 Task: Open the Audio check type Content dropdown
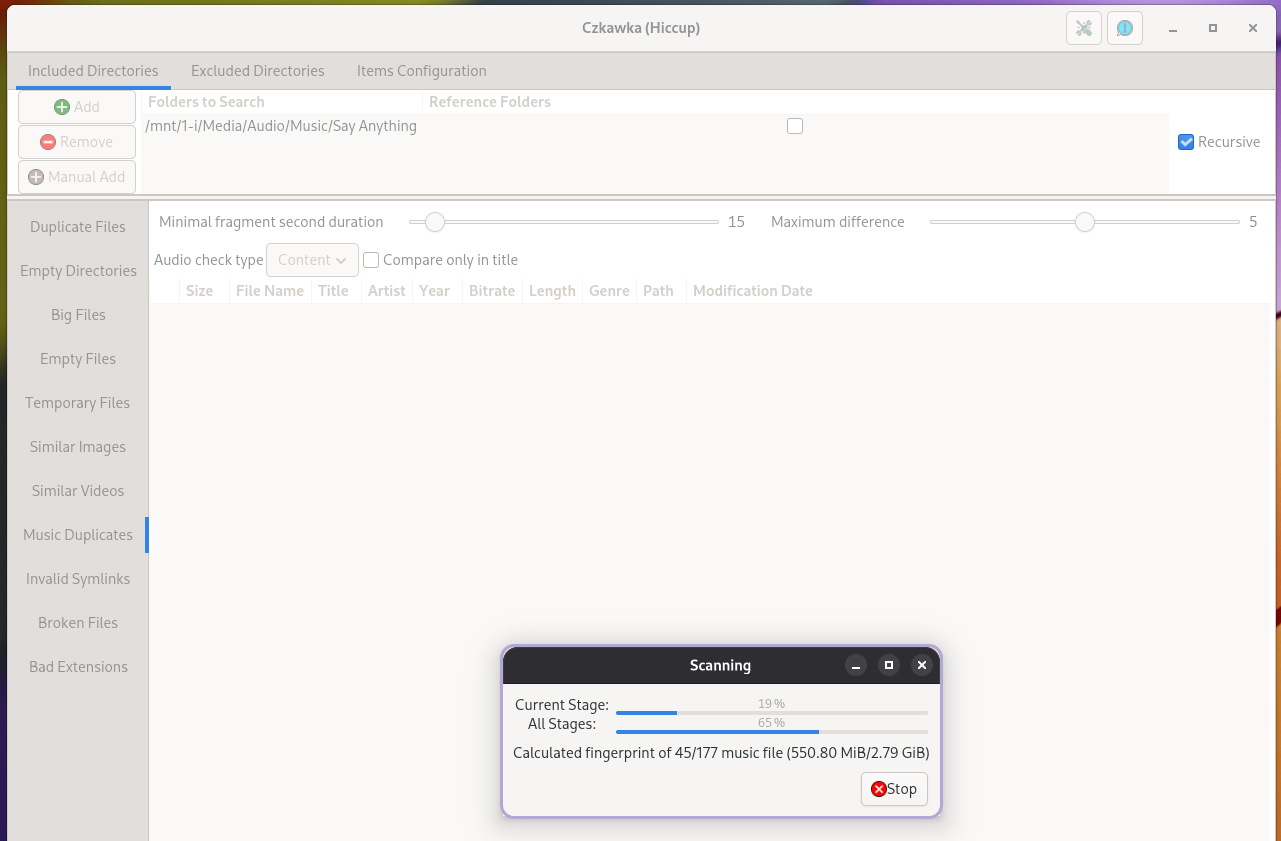tap(312, 260)
